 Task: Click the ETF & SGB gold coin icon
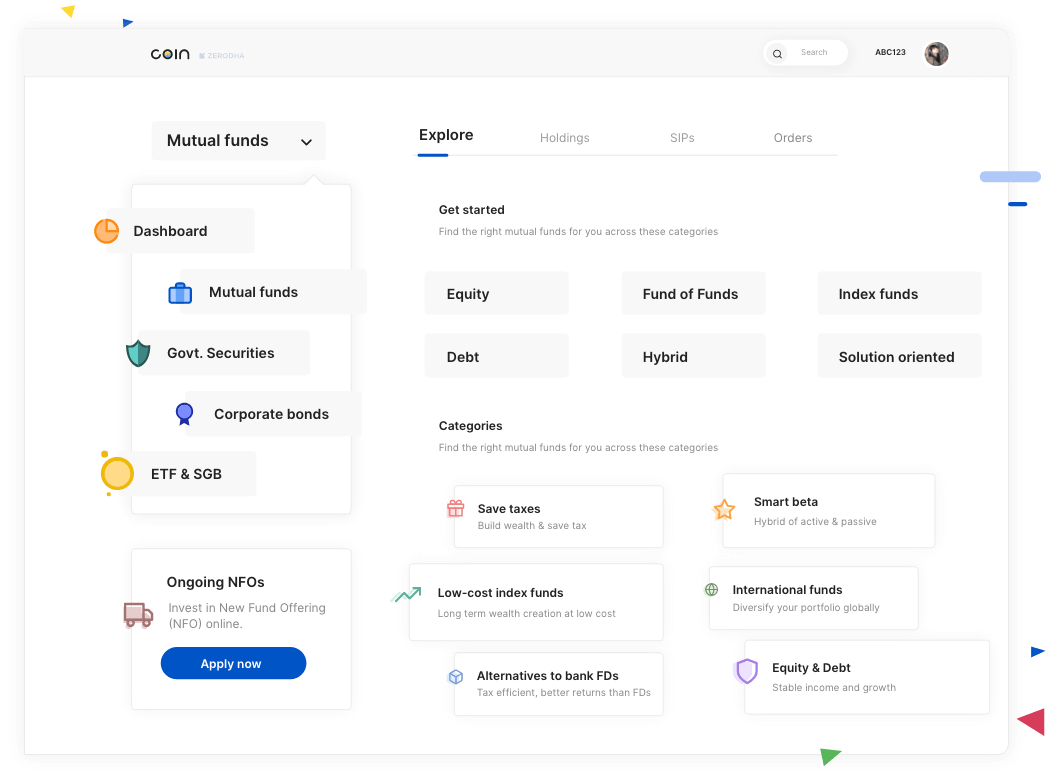(x=117, y=473)
